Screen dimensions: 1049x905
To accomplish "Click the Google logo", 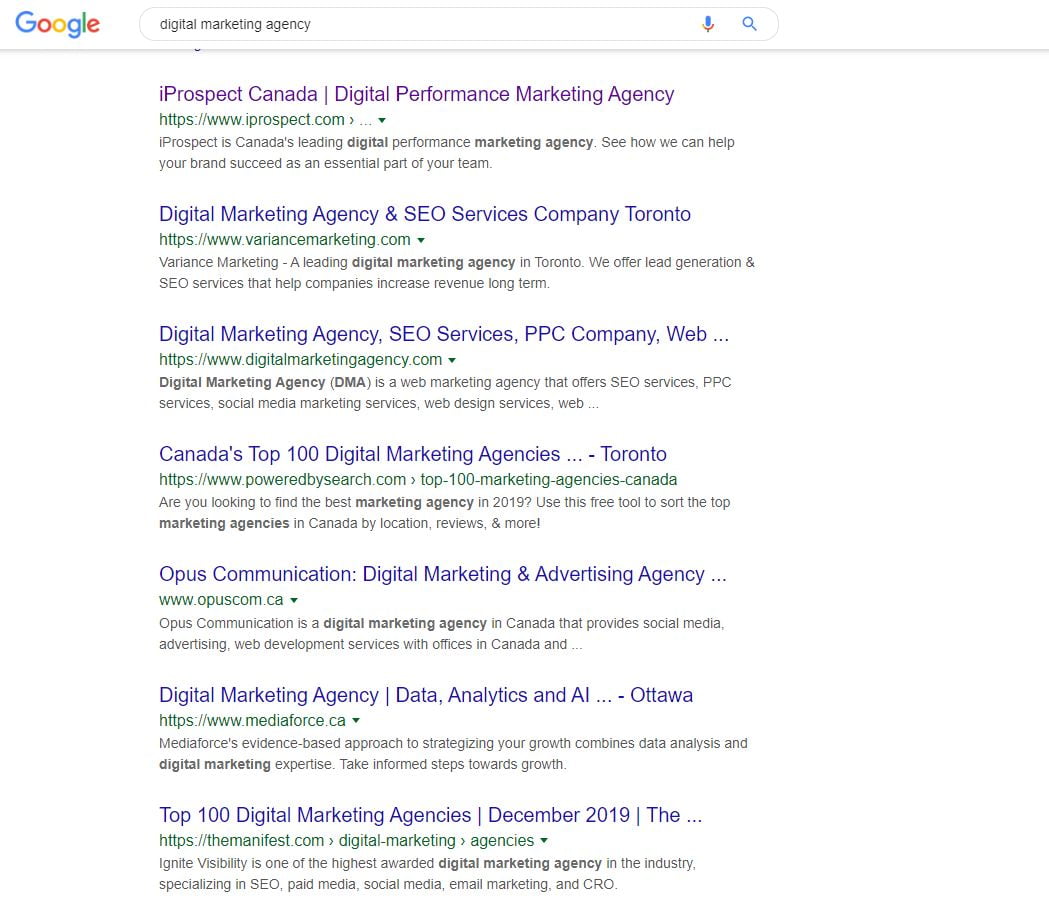I will [57, 24].
